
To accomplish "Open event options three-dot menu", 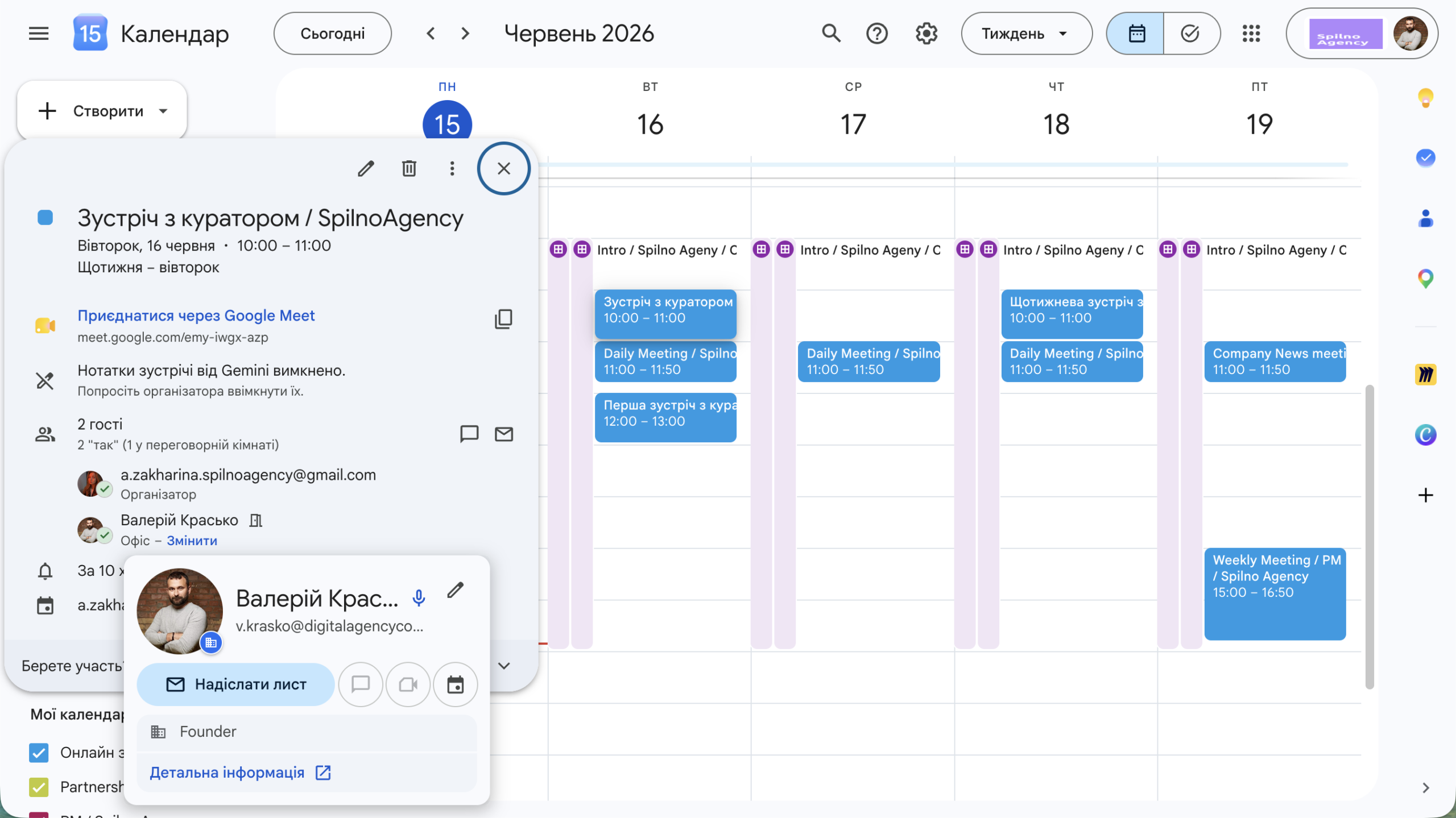I will [x=452, y=168].
